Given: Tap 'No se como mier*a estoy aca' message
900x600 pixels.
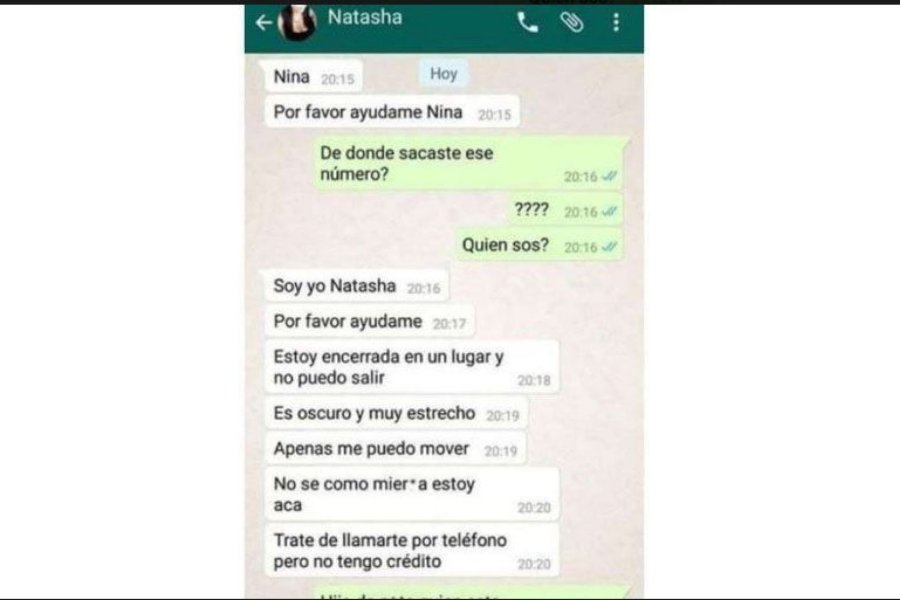Looking at the screenshot, I should tap(412, 494).
